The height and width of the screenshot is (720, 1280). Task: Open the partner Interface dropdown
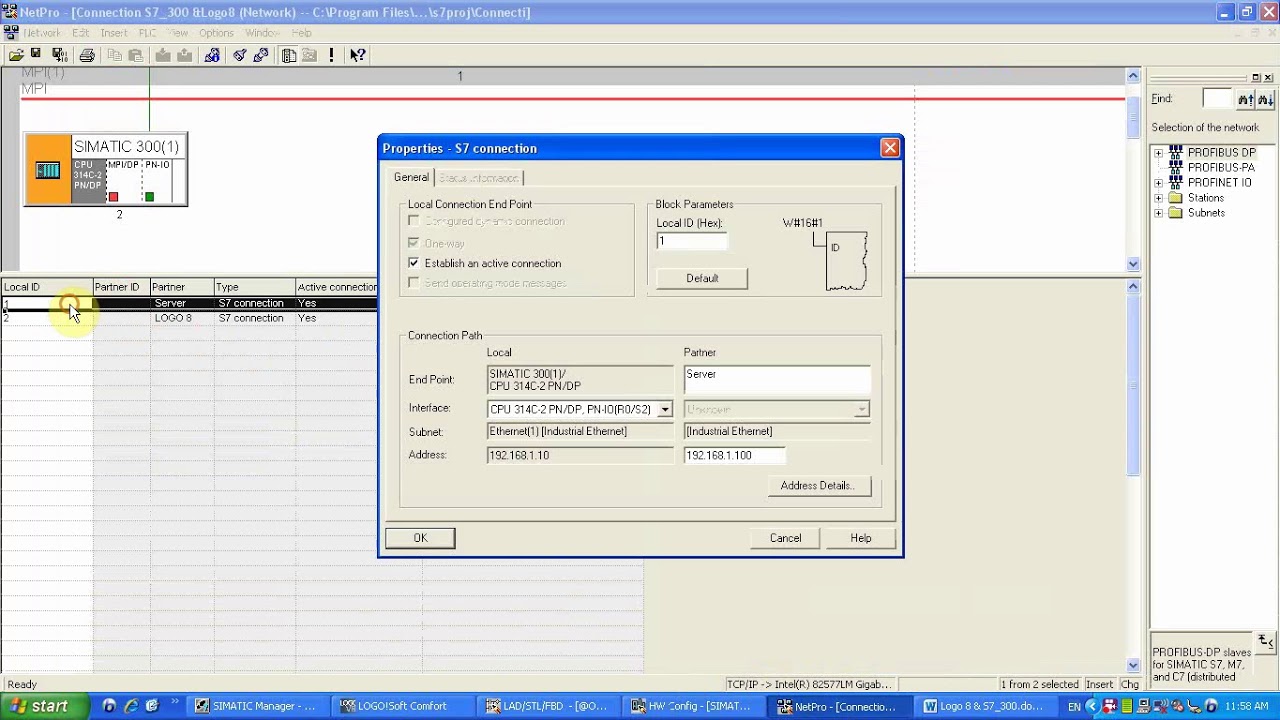coord(861,409)
